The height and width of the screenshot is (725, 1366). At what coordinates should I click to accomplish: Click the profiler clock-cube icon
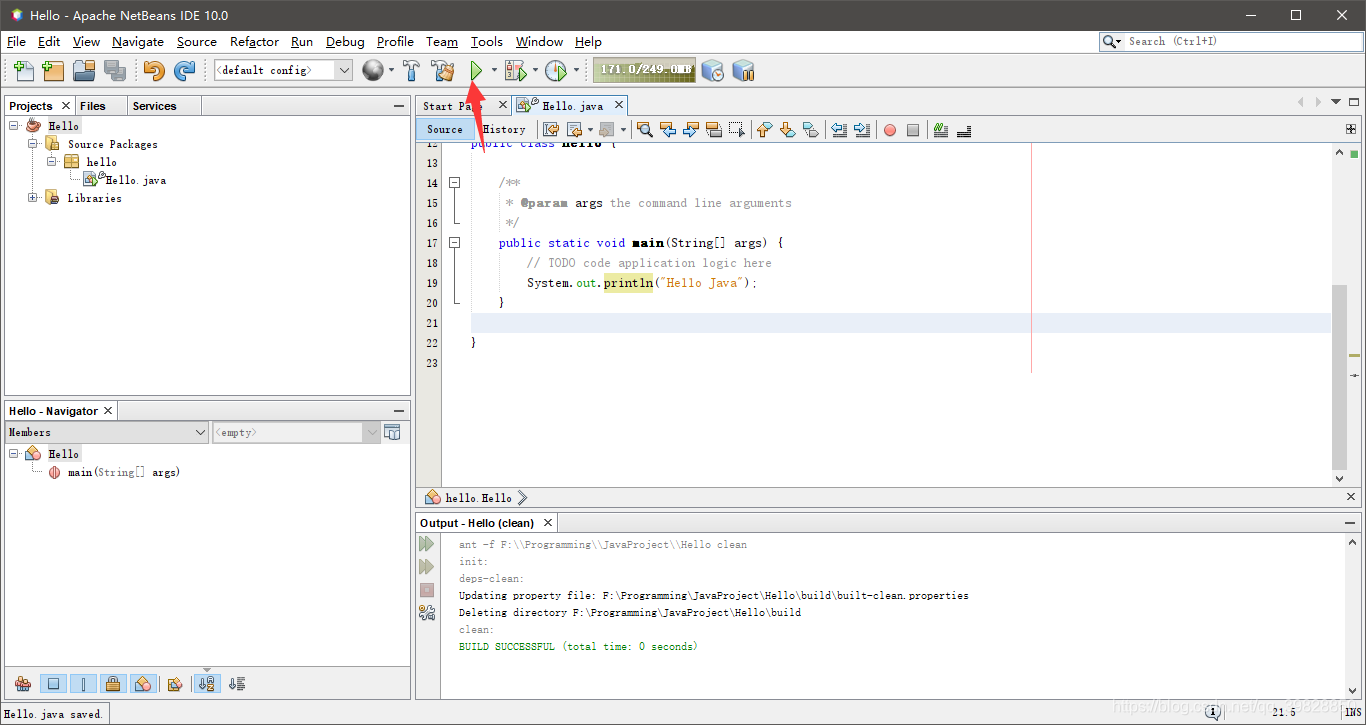coord(712,70)
